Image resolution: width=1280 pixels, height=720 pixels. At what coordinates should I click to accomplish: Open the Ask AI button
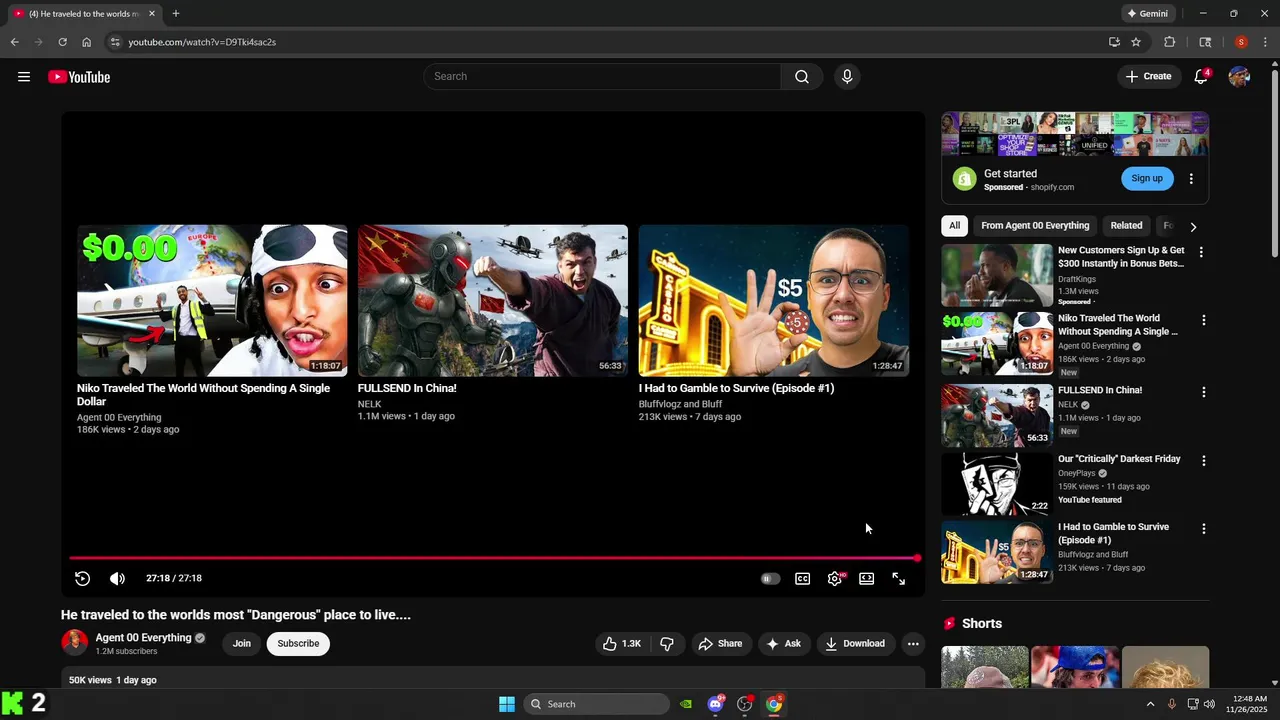coord(783,644)
